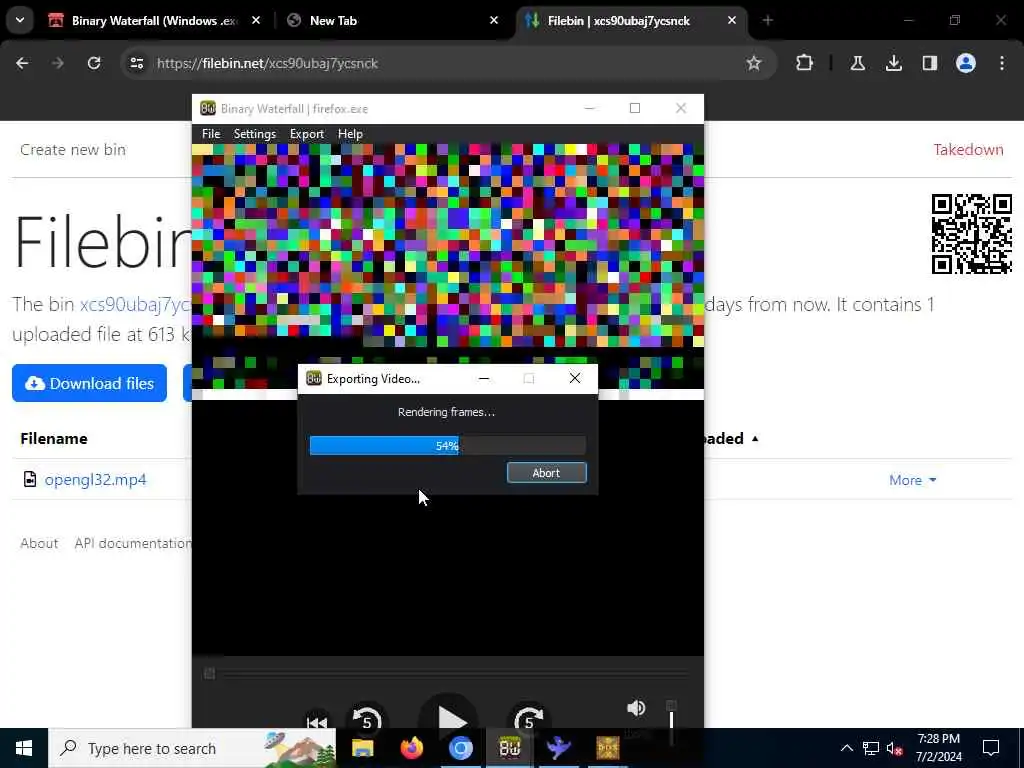
Task: Open File menu in Binary Waterfall
Action: tap(211, 134)
